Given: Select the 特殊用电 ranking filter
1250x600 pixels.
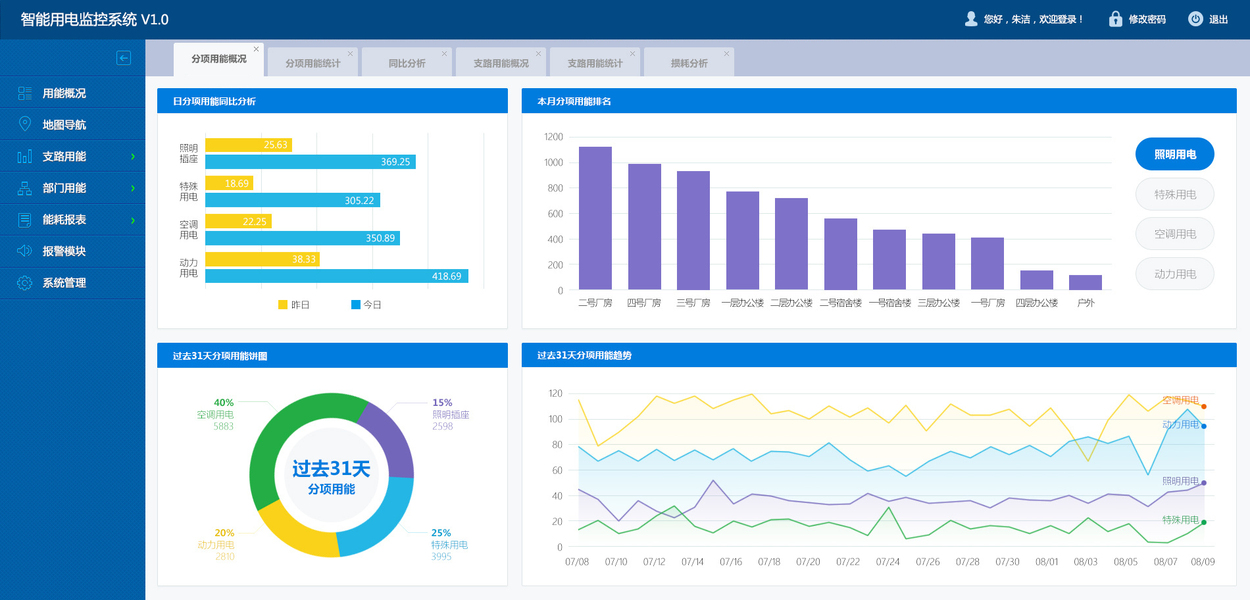Looking at the screenshot, I should pyautogui.click(x=1175, y=194).
